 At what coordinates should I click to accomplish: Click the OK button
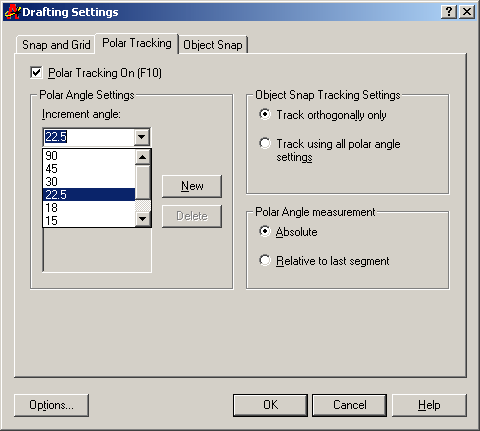click(x=270, y=405)
